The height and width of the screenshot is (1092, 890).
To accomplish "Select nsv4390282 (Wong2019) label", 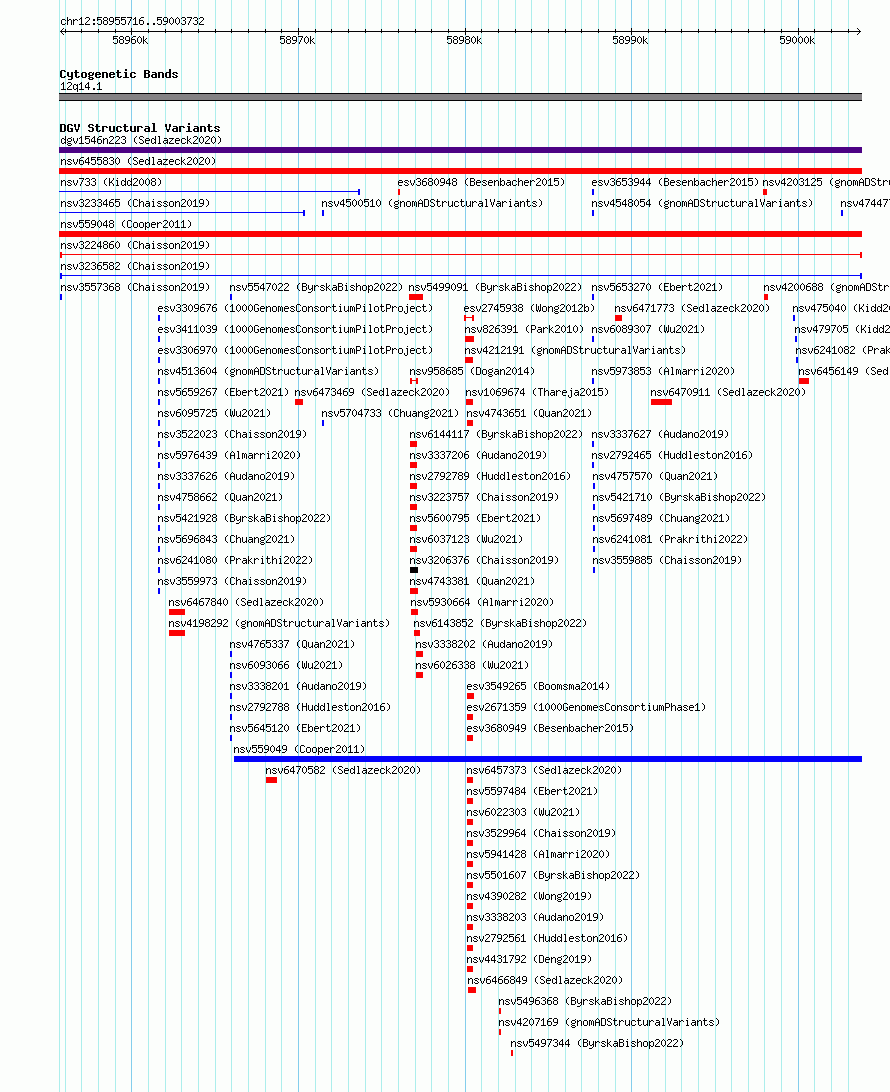I will click(529, 896).
